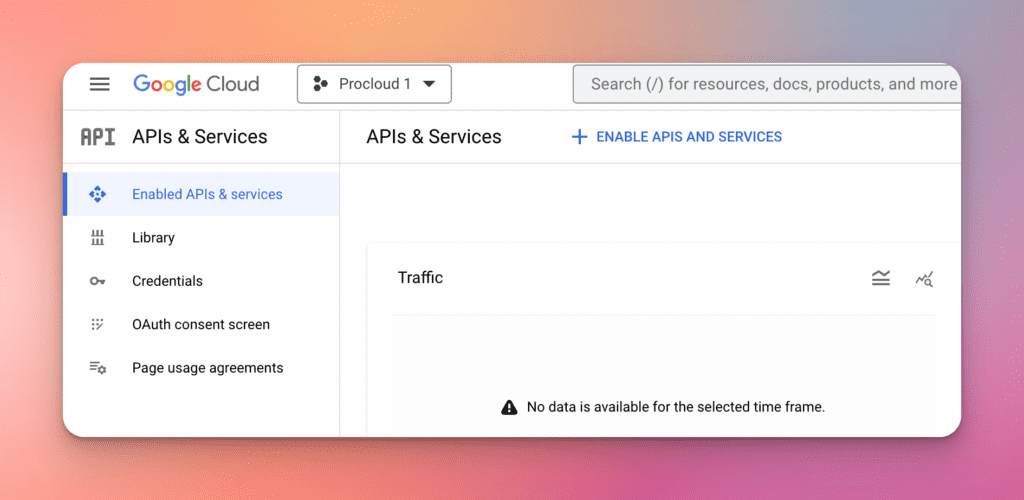This screenshot has height=500, width=1024.
Task: Select Library in the sidebar menu
Action: pos(153,238)
